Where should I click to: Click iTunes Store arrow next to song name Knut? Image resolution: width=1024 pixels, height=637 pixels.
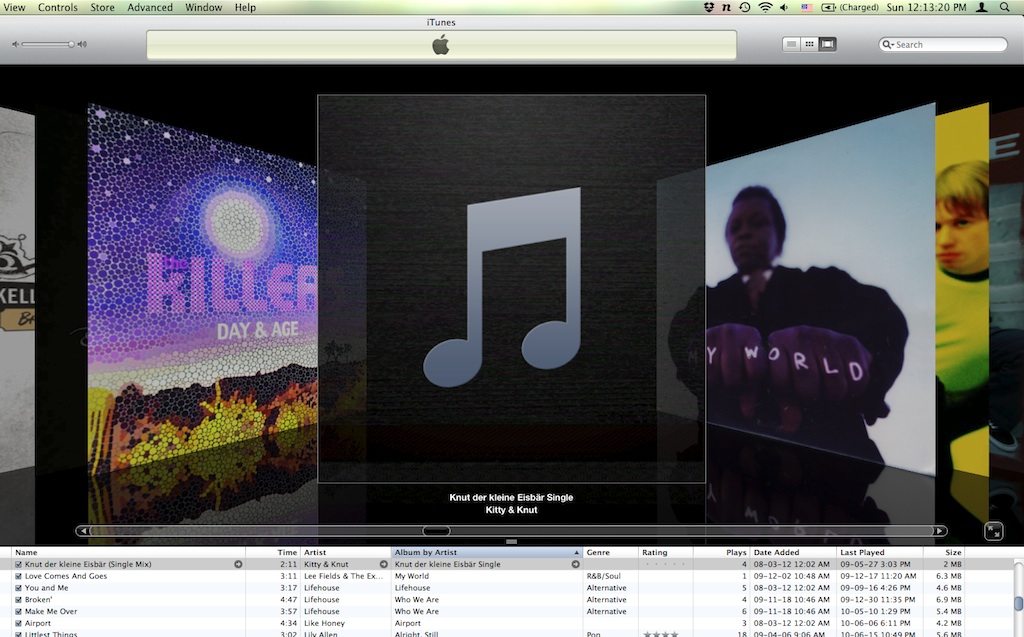238,564
